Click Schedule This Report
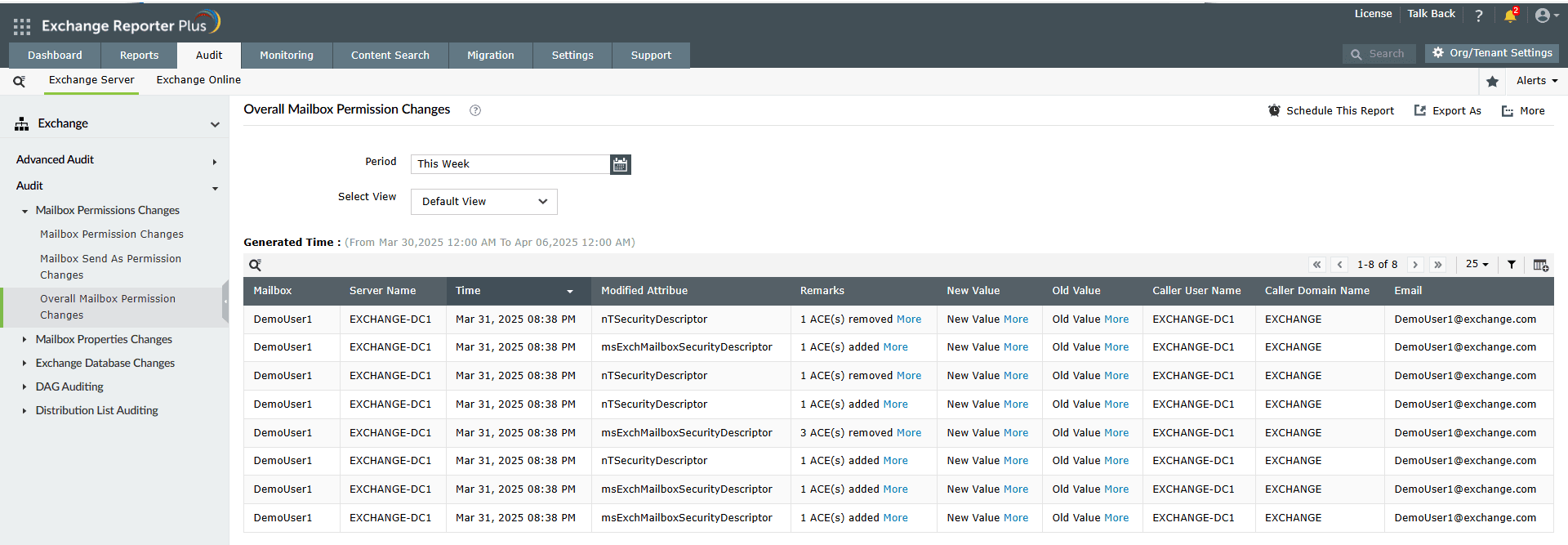1568x545 pixels. tap(1331, 110)
